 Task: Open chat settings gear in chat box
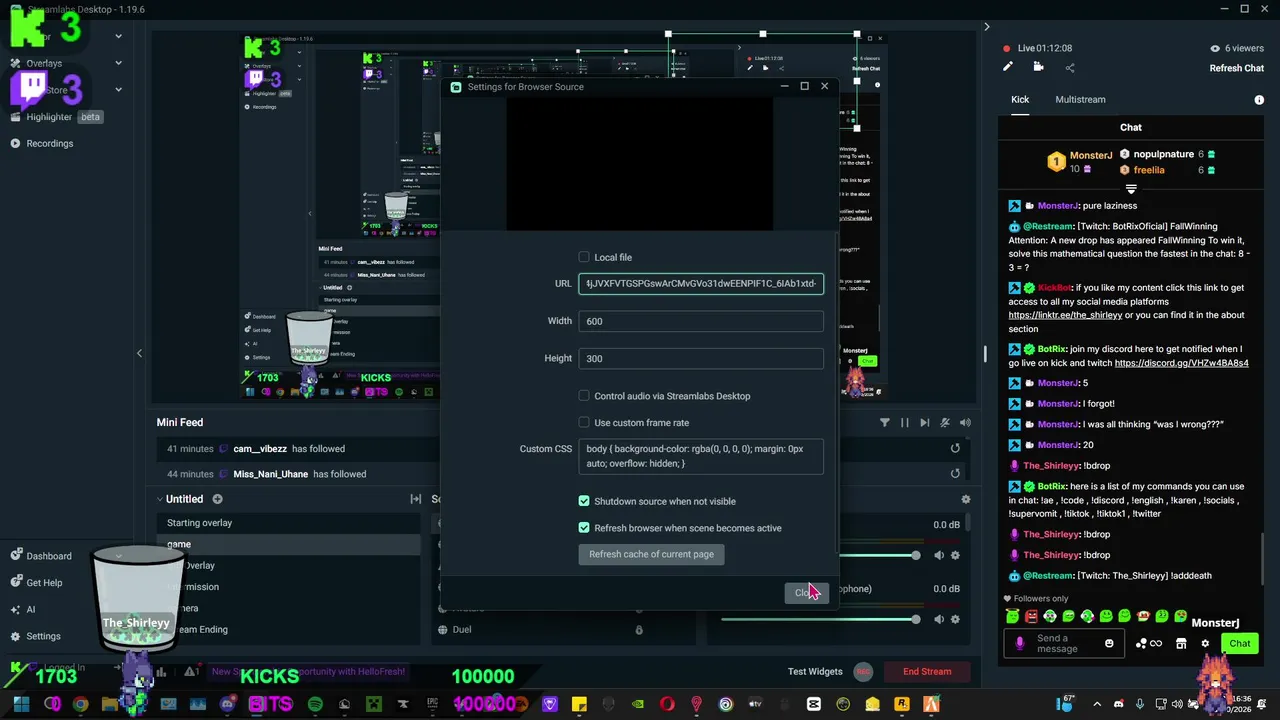coord(1205,643)
